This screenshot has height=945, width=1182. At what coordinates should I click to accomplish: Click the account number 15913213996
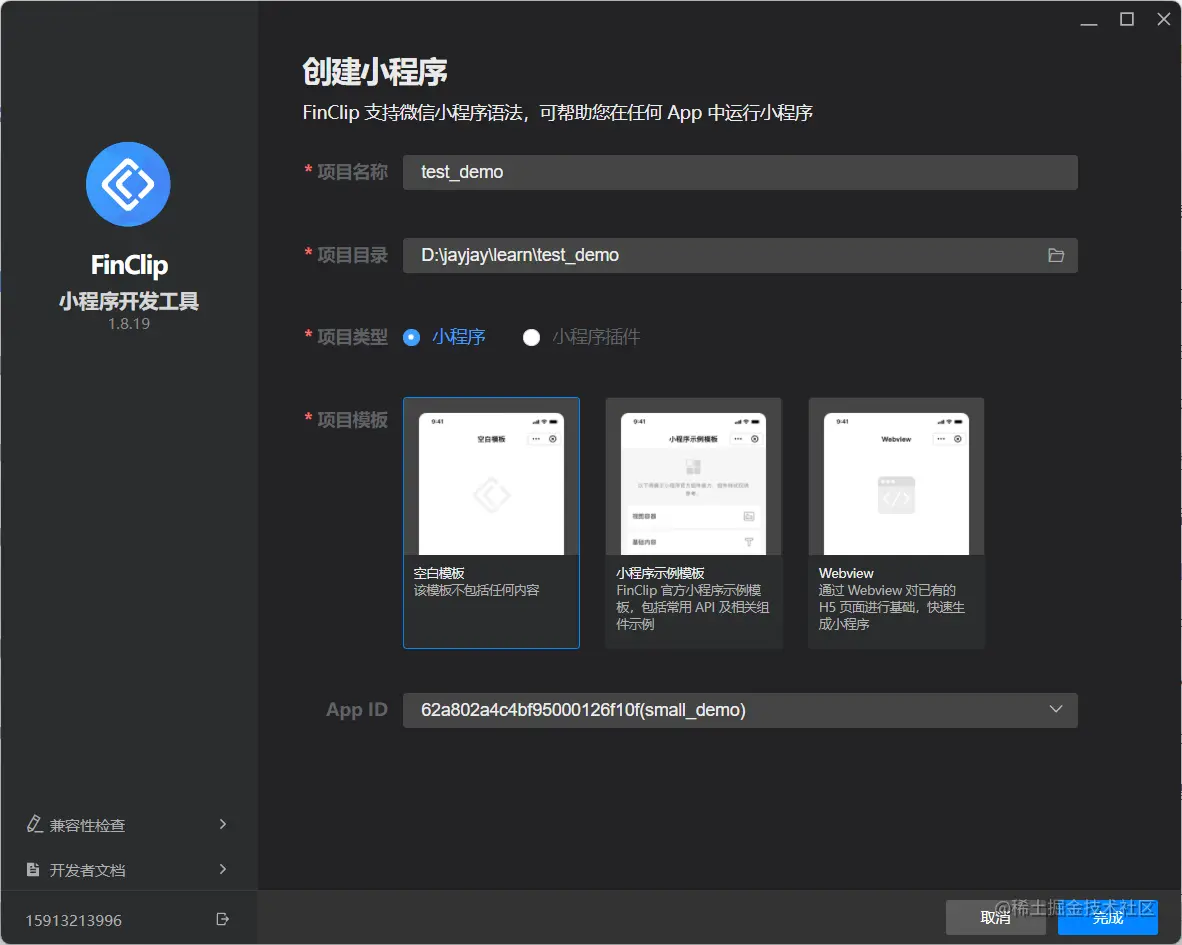(x=74, y=920)
